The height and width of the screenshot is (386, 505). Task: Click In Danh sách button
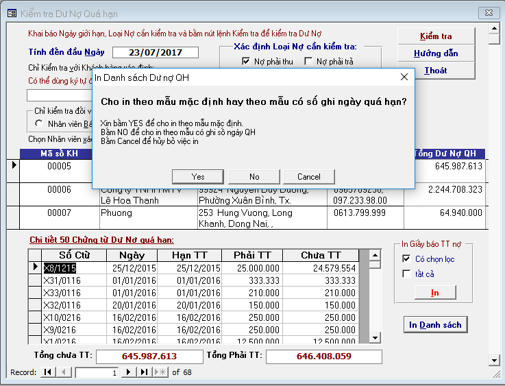[435, 325]
